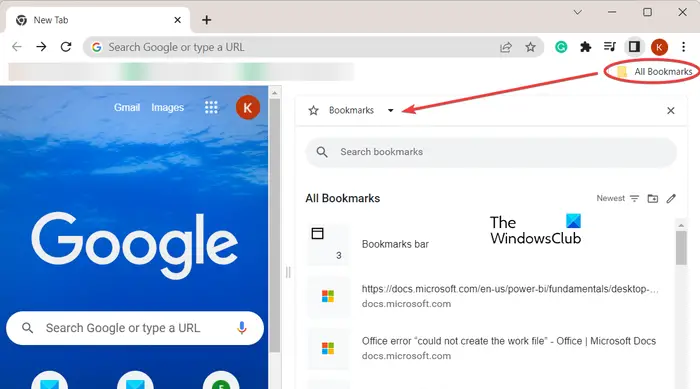The image size is (700, 389).
Task: Add new folder icon in bookmarks panel
Action: click(x=653, y=198)
